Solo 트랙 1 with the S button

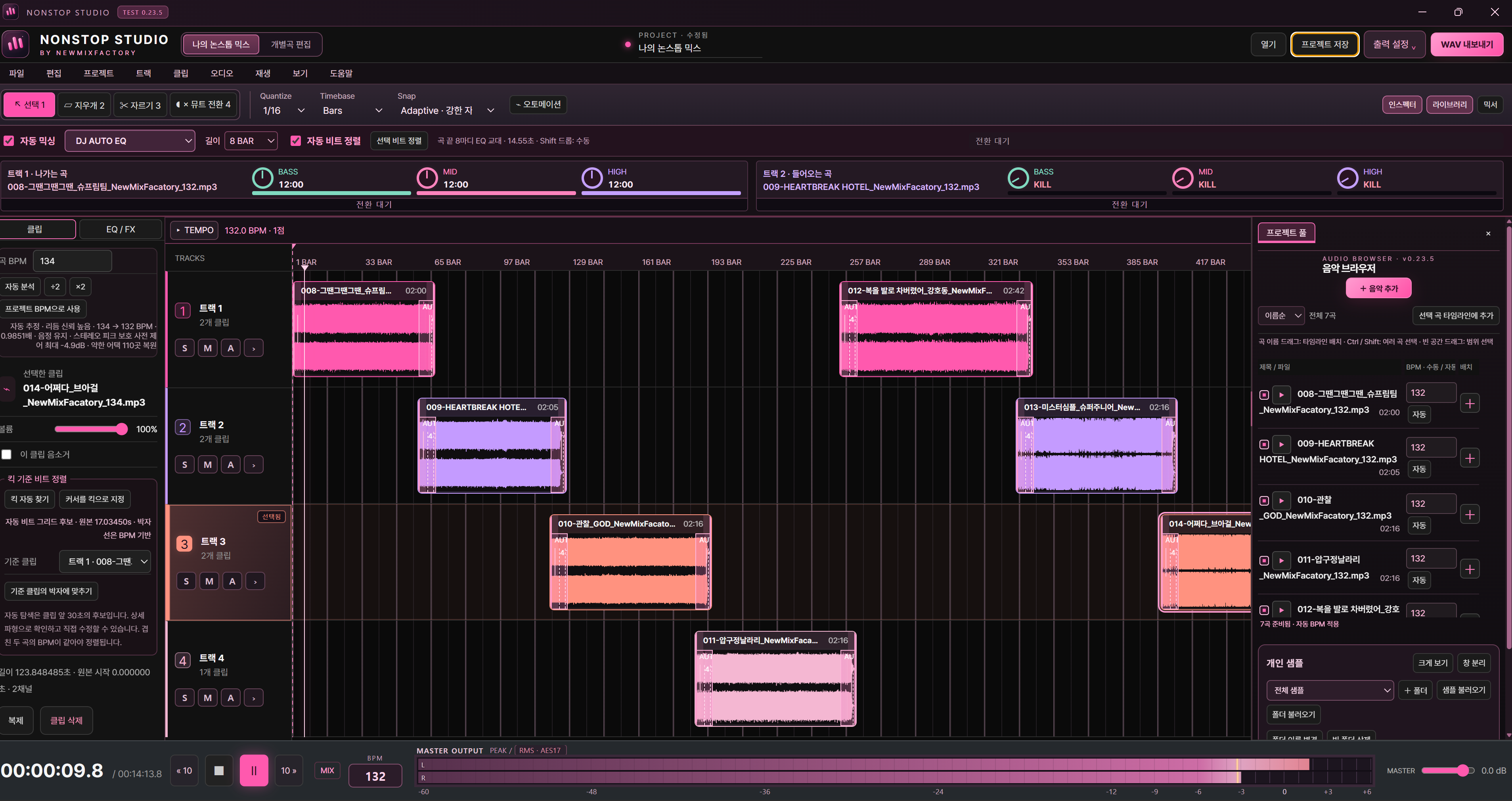[184, 348]
